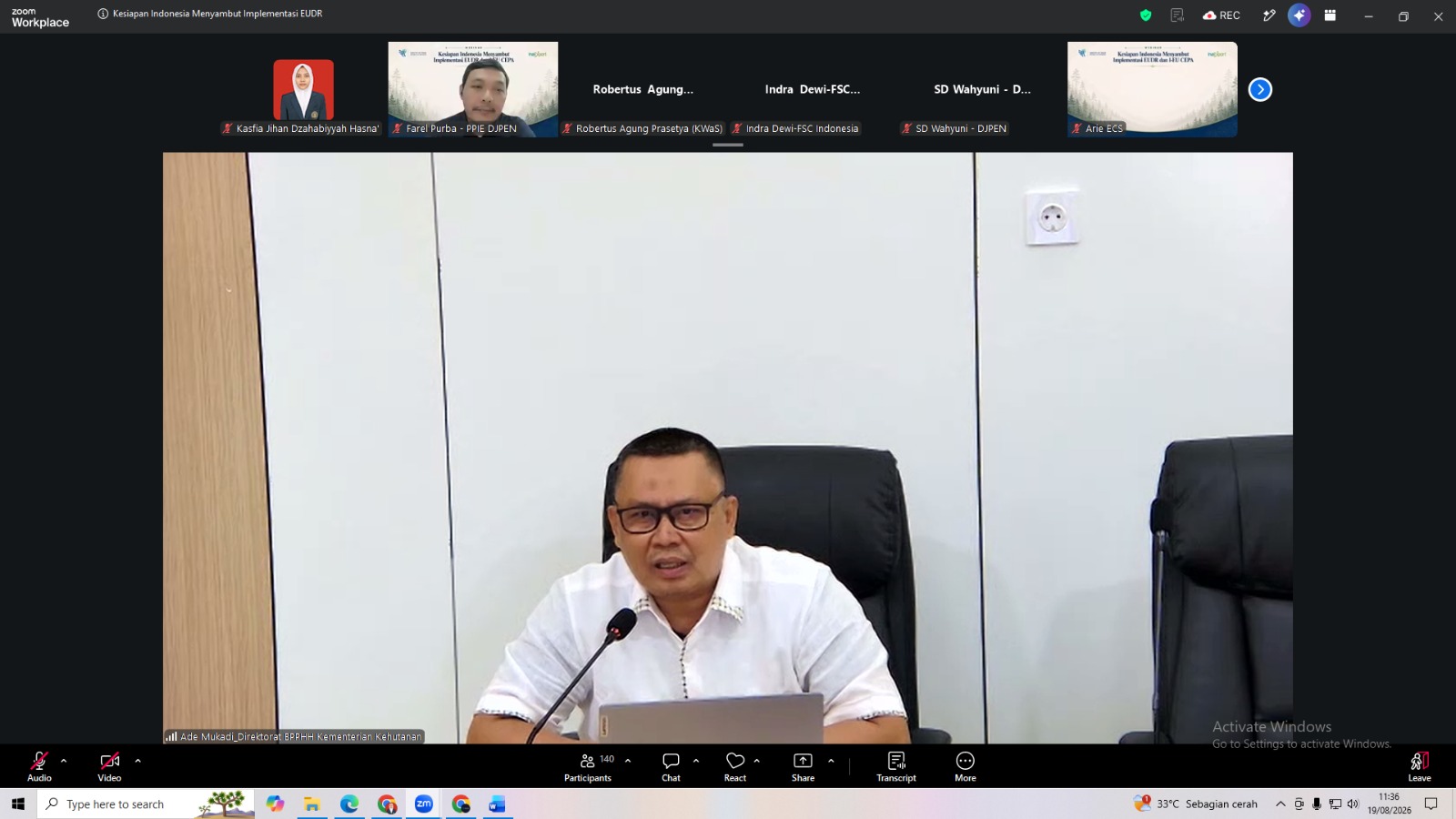Screen dimensions: 1456x819
Task: Open the Participants panel
Action: coord(588,766)
